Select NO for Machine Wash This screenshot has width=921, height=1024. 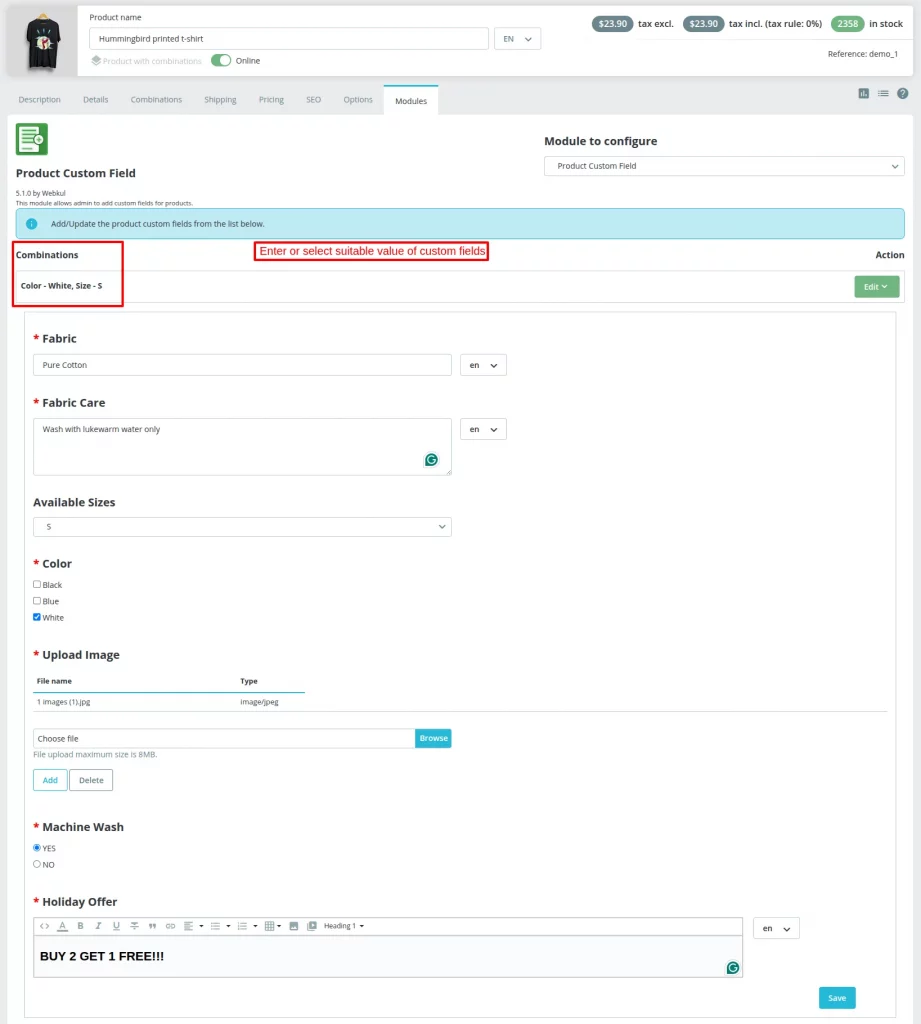click(37, 864)
